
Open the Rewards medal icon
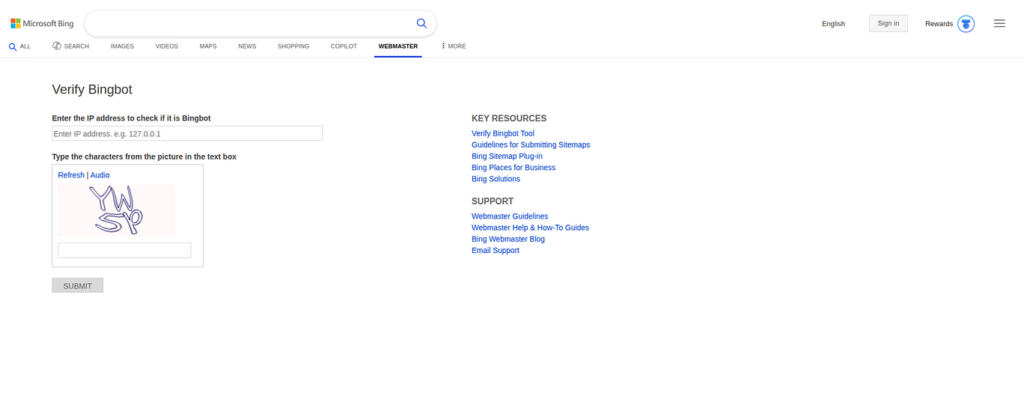click(x=965, y=23)
